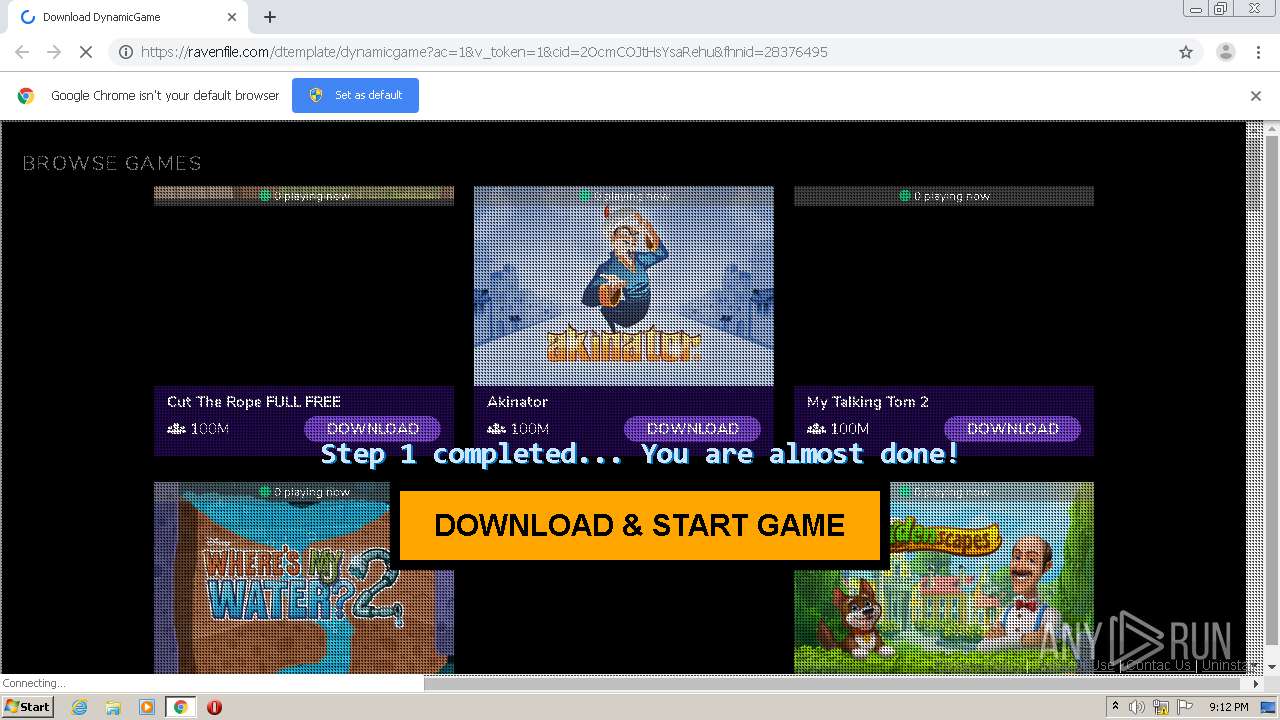Screen dimensions: 1280x720
Task: Download the Akinator game
Action: point(692,429)
